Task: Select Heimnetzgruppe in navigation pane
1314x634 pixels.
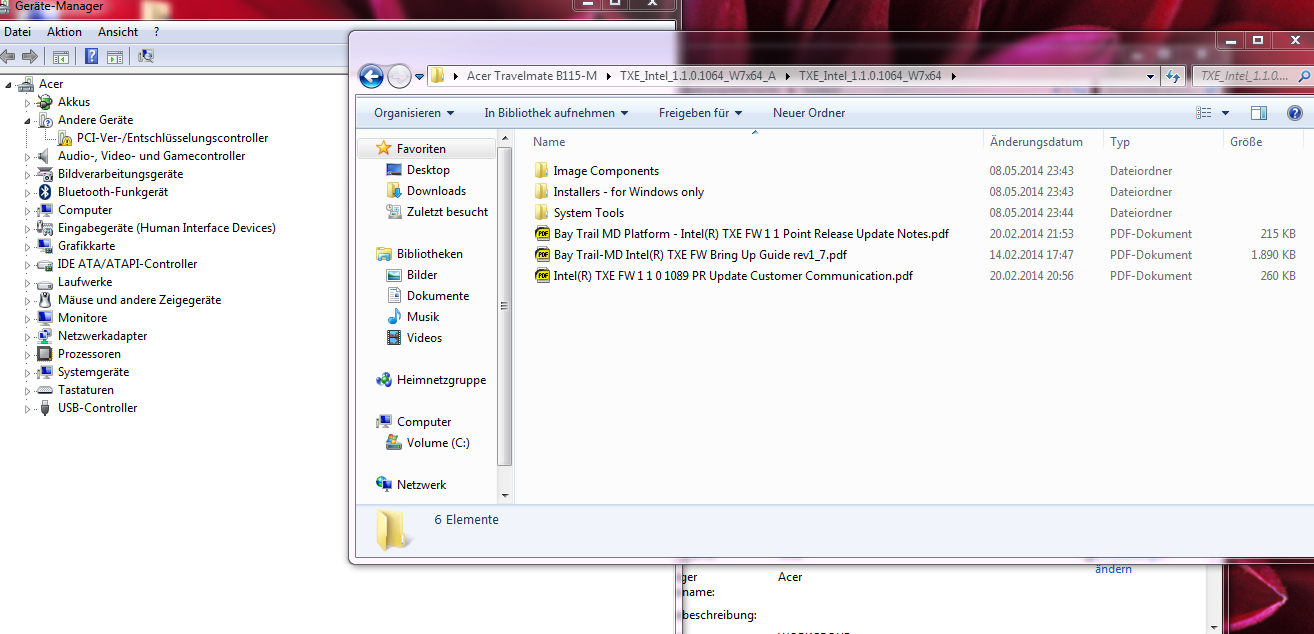Action: pos(441,380)
